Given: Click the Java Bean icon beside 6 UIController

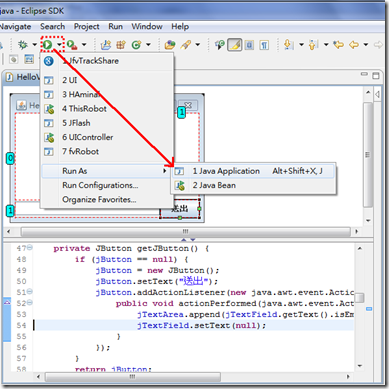Looking at the screenshot, I should coord(49,137).
